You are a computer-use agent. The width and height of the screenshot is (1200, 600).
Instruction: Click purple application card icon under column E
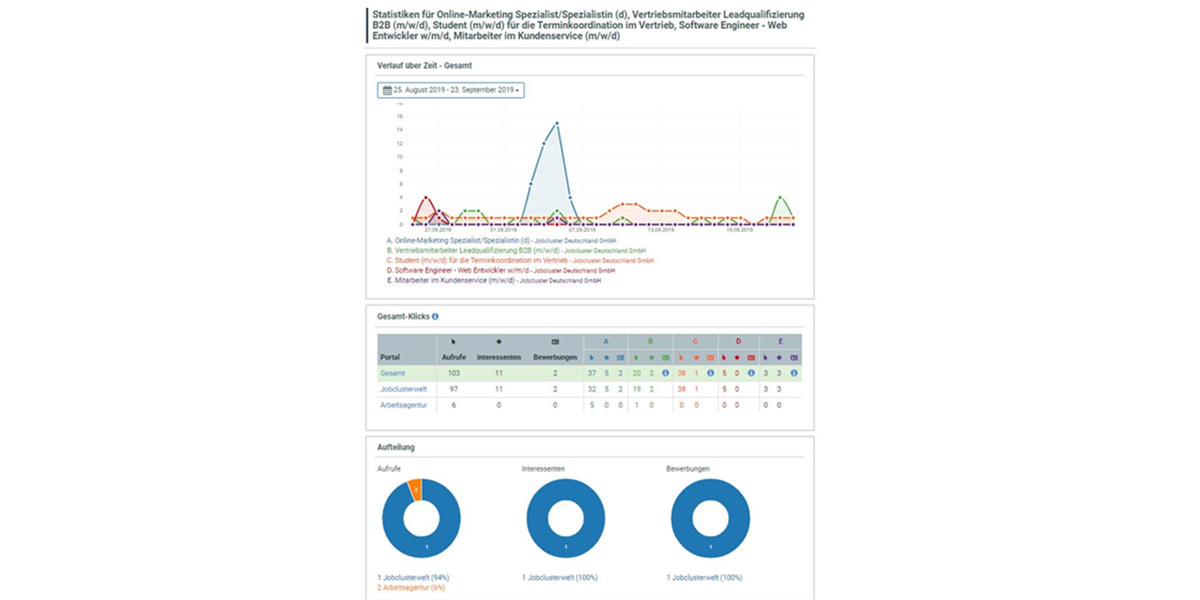click(794, 357)
